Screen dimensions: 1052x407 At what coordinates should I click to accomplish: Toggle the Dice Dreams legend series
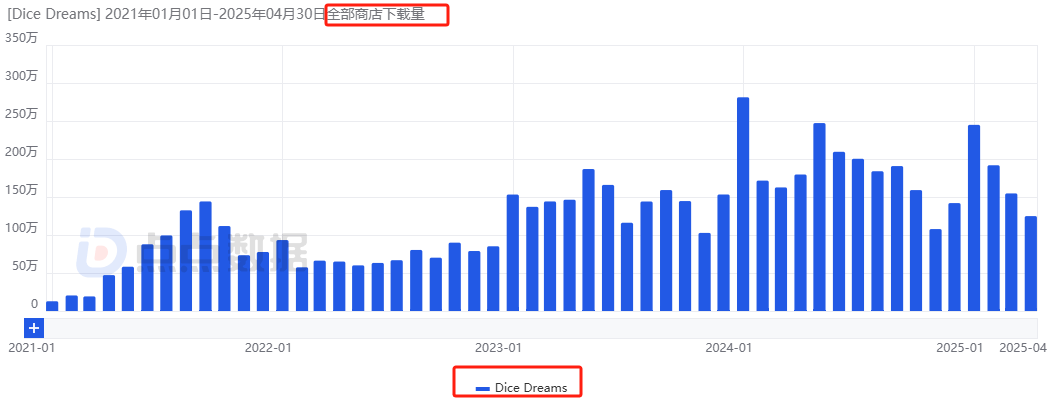tap(521, 388)
